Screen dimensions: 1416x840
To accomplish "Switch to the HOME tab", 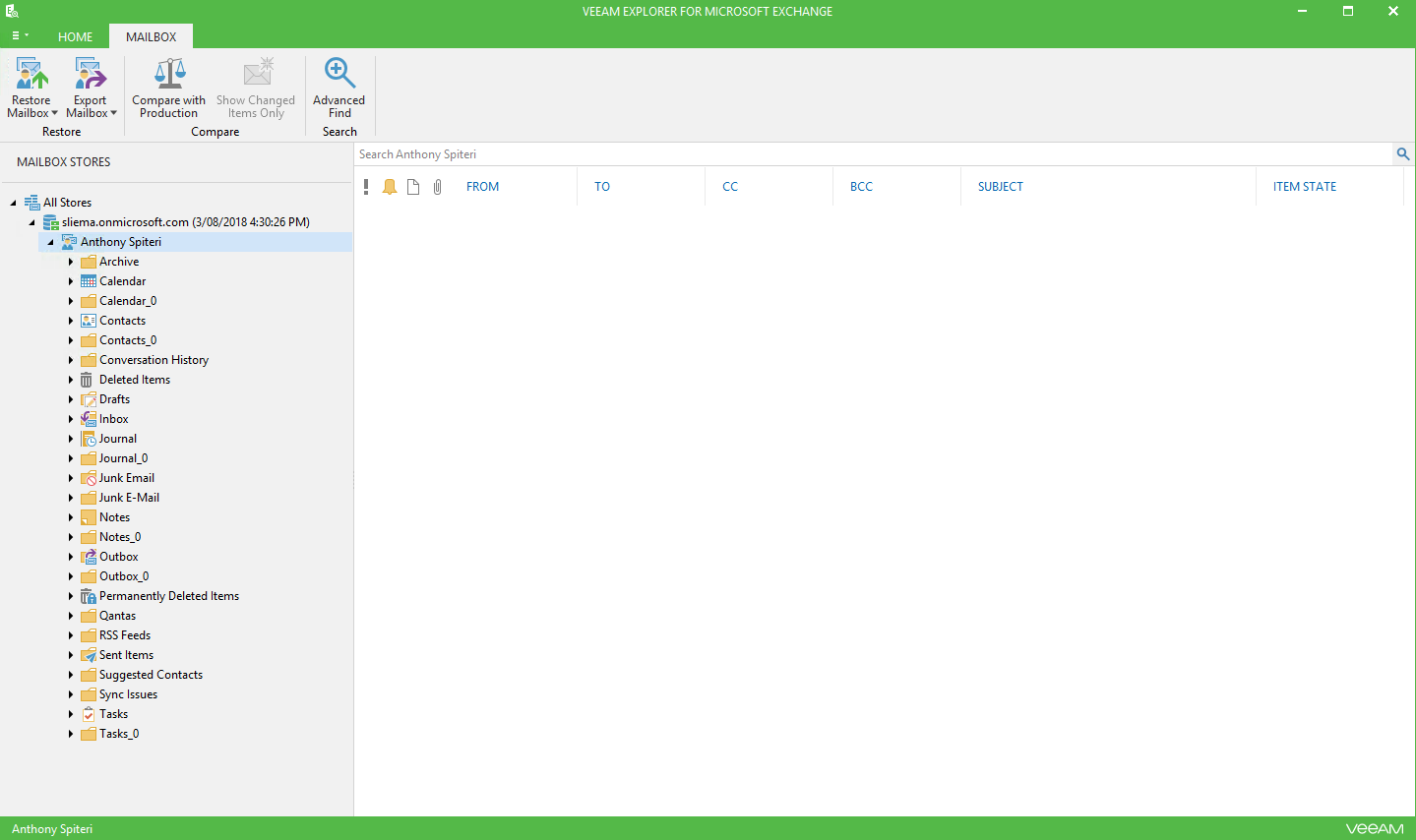I will [x=75, y=36].
